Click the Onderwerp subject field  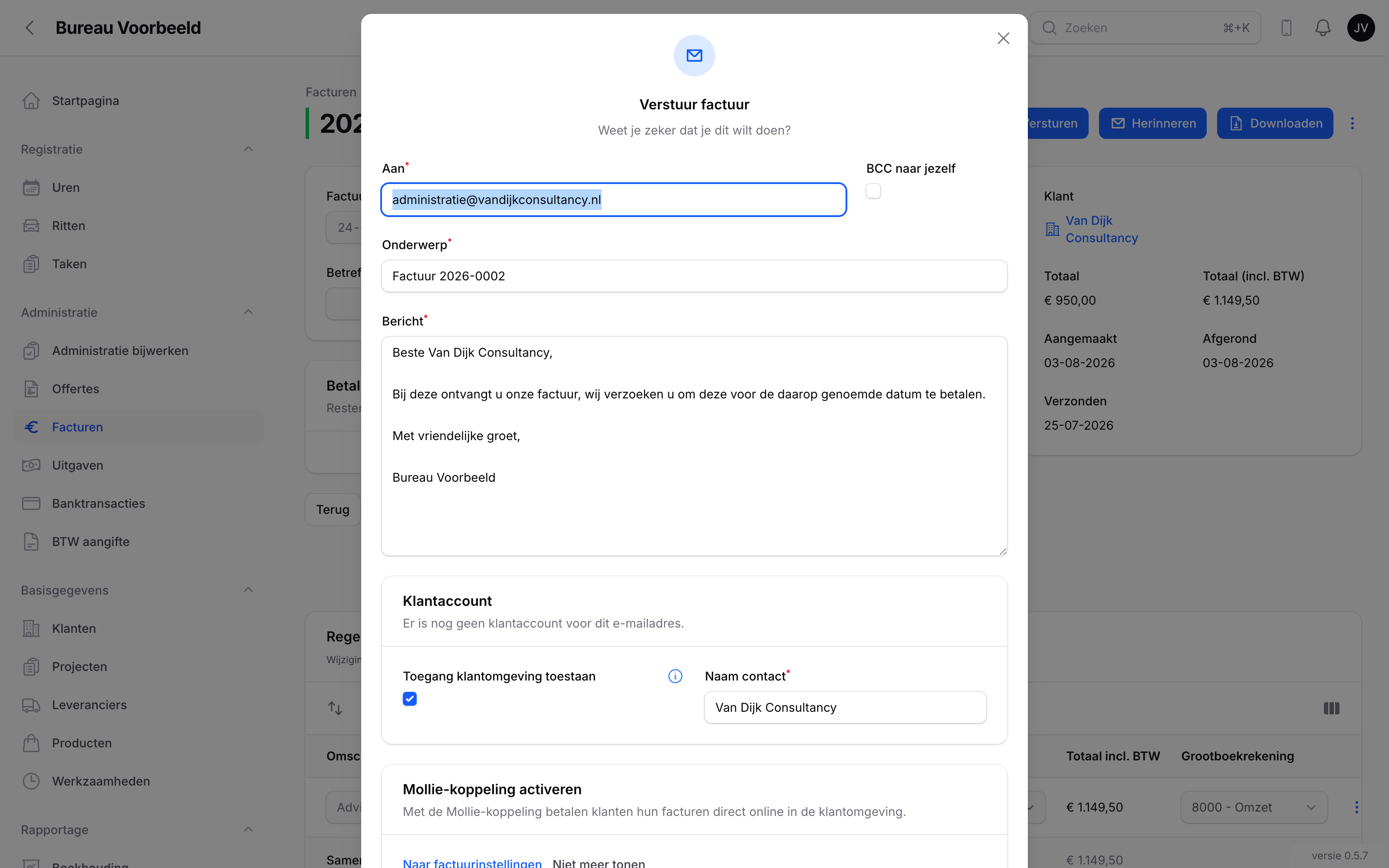tap(694, 276)
